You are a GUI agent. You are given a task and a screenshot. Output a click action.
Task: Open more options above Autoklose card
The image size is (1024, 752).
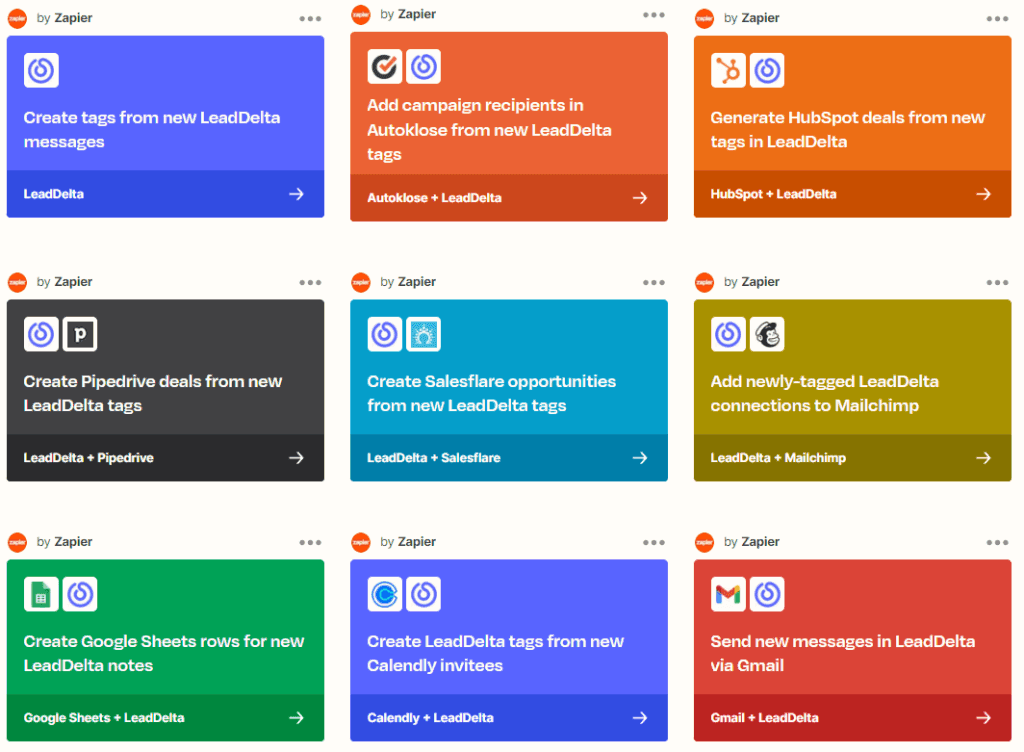[x=654, y=15]
